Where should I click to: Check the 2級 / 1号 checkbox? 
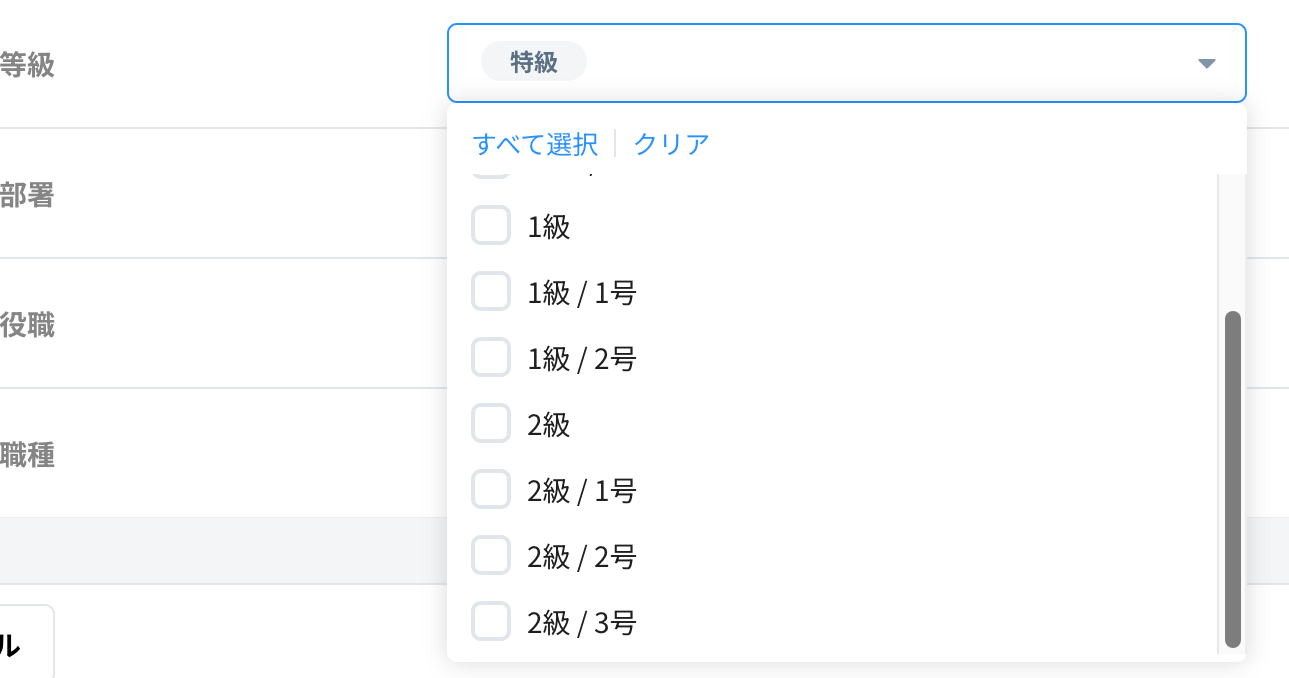click(491, 490)
